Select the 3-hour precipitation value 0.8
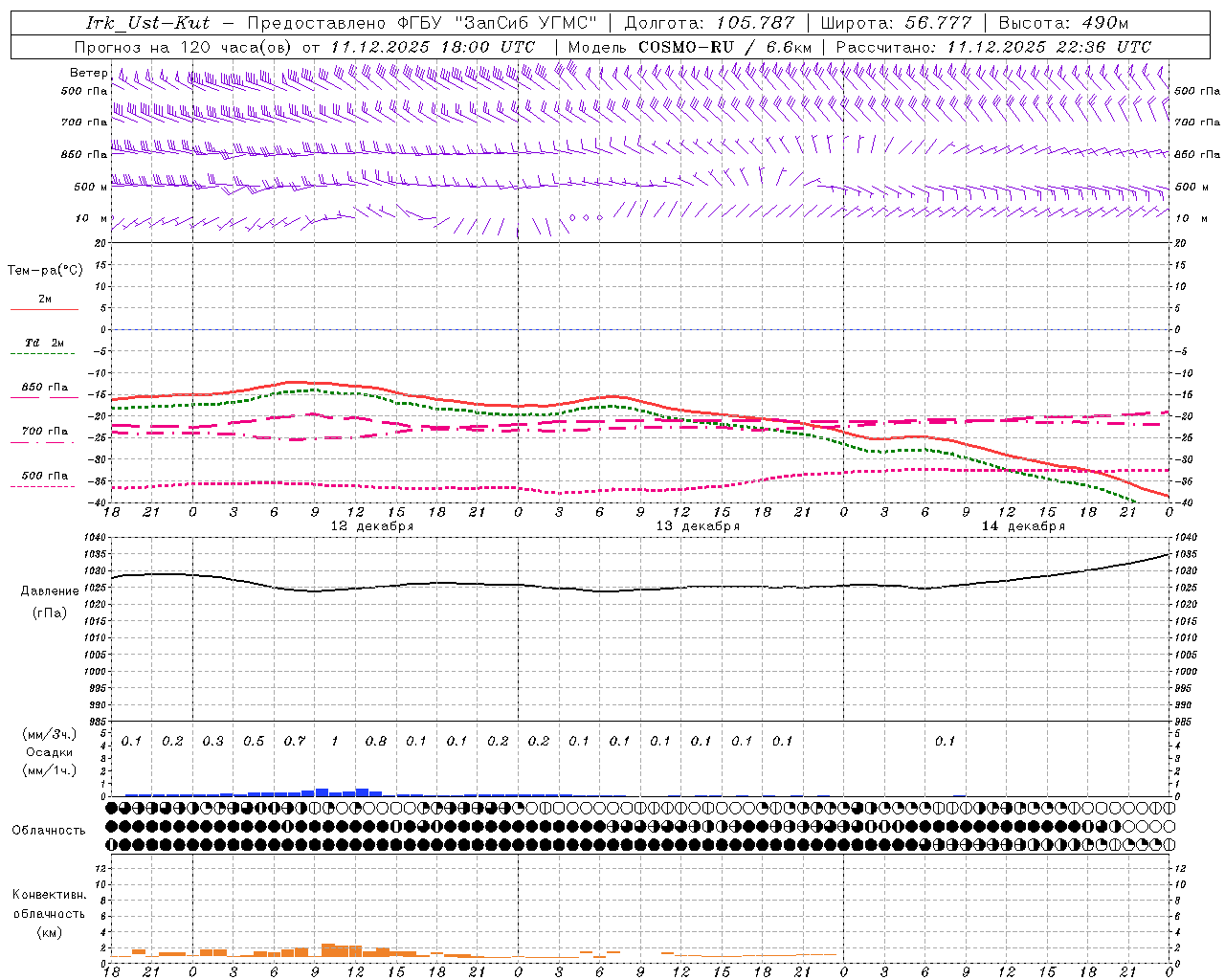 [376, 741]
